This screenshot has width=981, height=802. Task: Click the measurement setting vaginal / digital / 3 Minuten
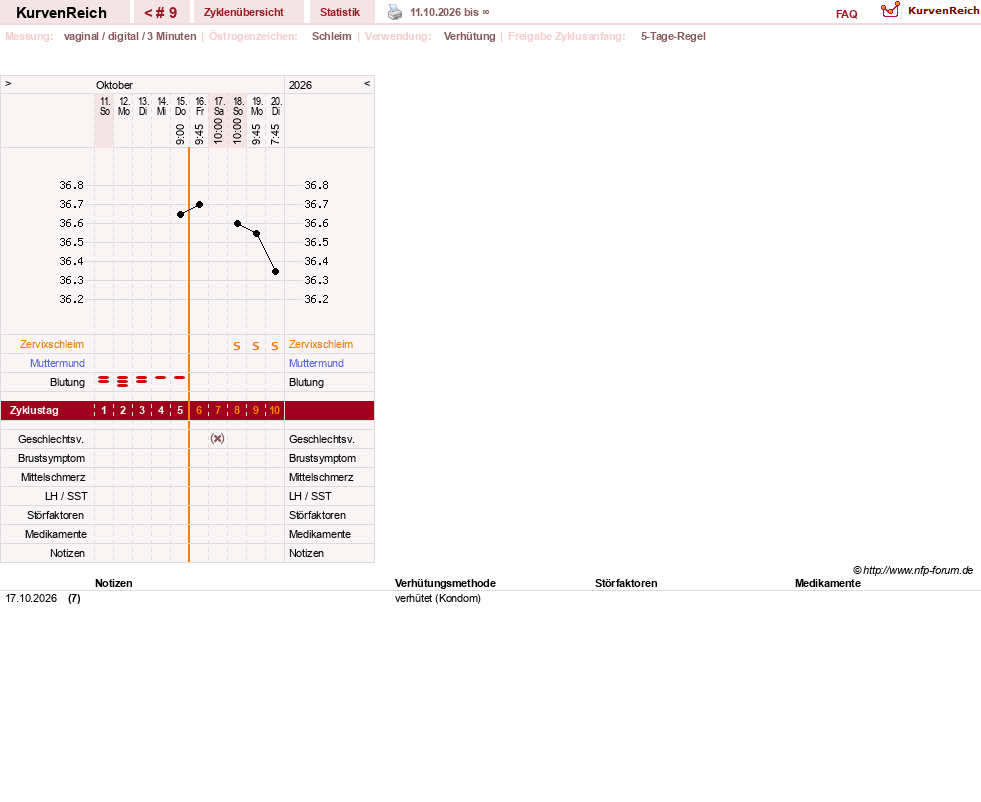(x=130, y=36)
